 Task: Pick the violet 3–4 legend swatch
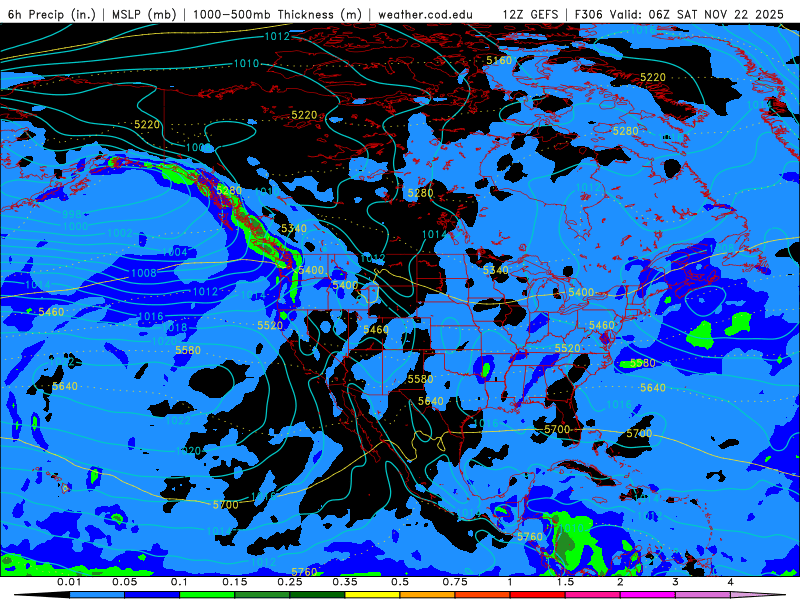coord(703,595)
